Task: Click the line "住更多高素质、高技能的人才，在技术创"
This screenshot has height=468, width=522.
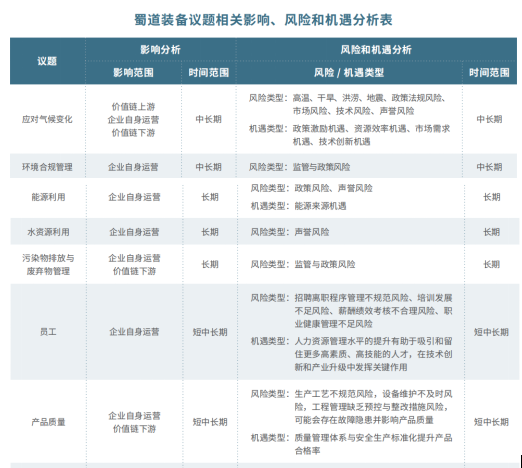Action: tap(373, 354)
